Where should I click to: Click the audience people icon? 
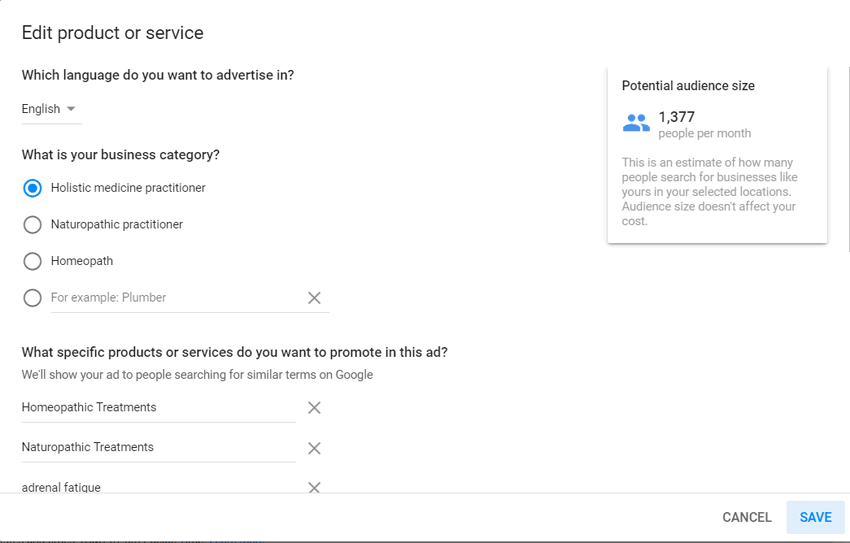[x=636, y=123]
